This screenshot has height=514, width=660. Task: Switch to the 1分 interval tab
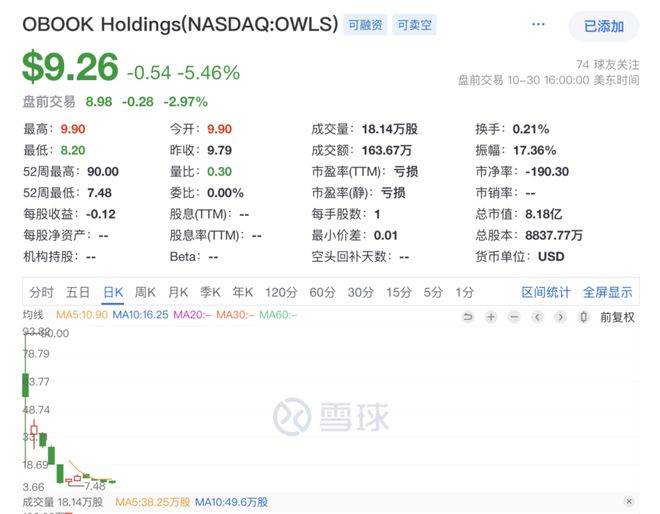pos(464,292)
